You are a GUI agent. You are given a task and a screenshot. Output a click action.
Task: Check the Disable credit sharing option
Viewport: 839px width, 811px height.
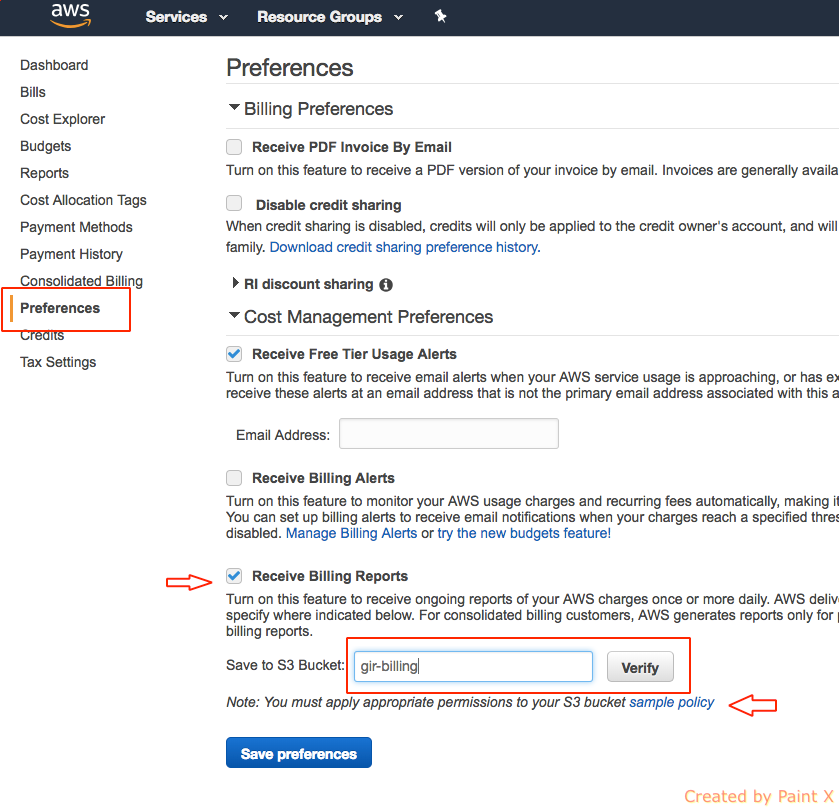click(x=233, y=203)
